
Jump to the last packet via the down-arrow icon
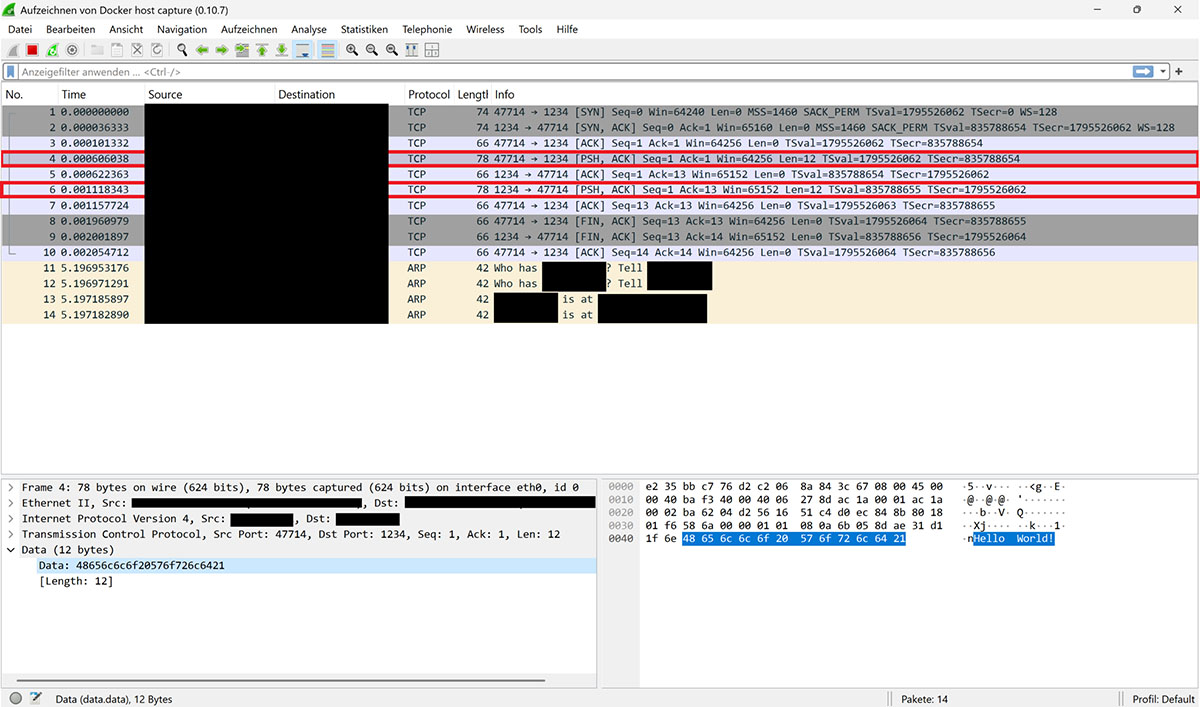280,50
